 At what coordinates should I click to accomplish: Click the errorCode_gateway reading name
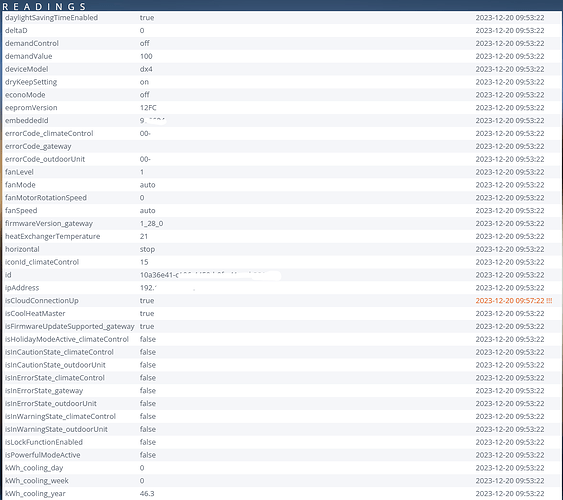coord(38,146)
